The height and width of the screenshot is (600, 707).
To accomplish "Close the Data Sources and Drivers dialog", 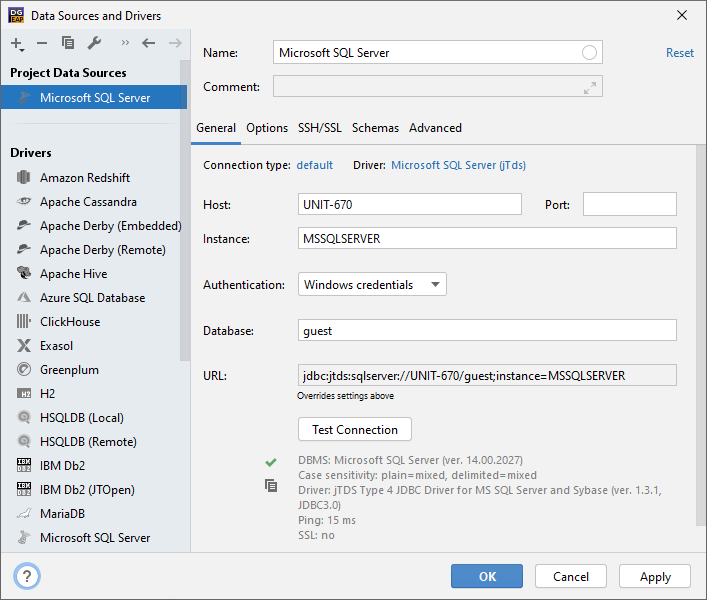I will point(682,15).
